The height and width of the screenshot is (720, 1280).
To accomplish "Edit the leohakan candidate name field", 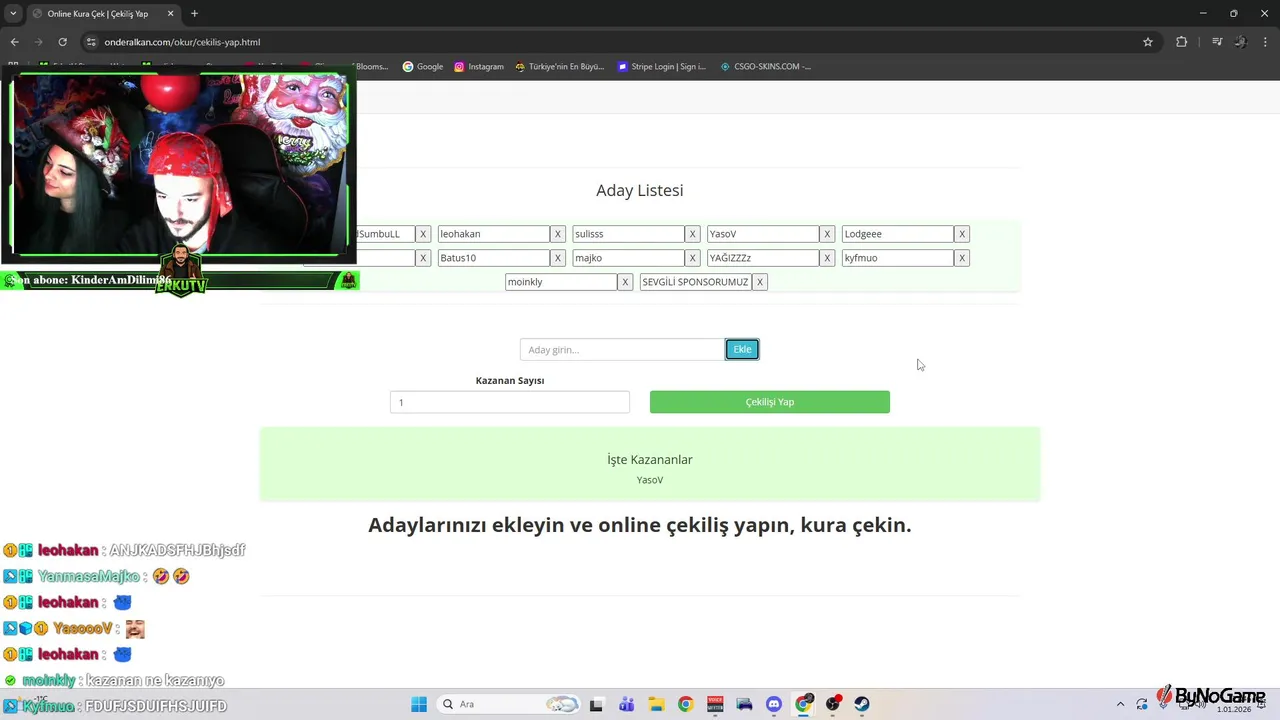I will click(x=494, y=234).
